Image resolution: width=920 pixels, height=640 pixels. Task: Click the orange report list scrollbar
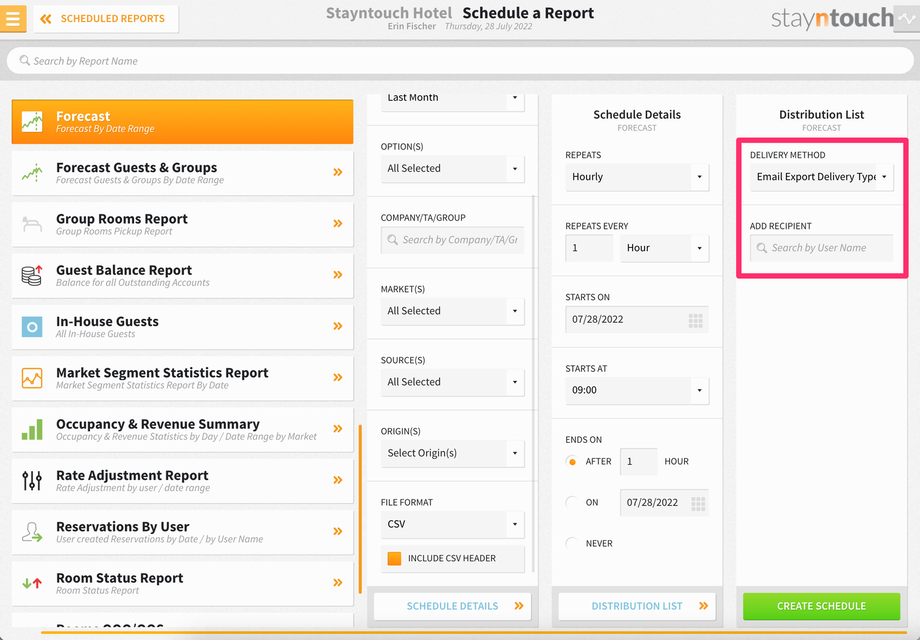point(360,509)
